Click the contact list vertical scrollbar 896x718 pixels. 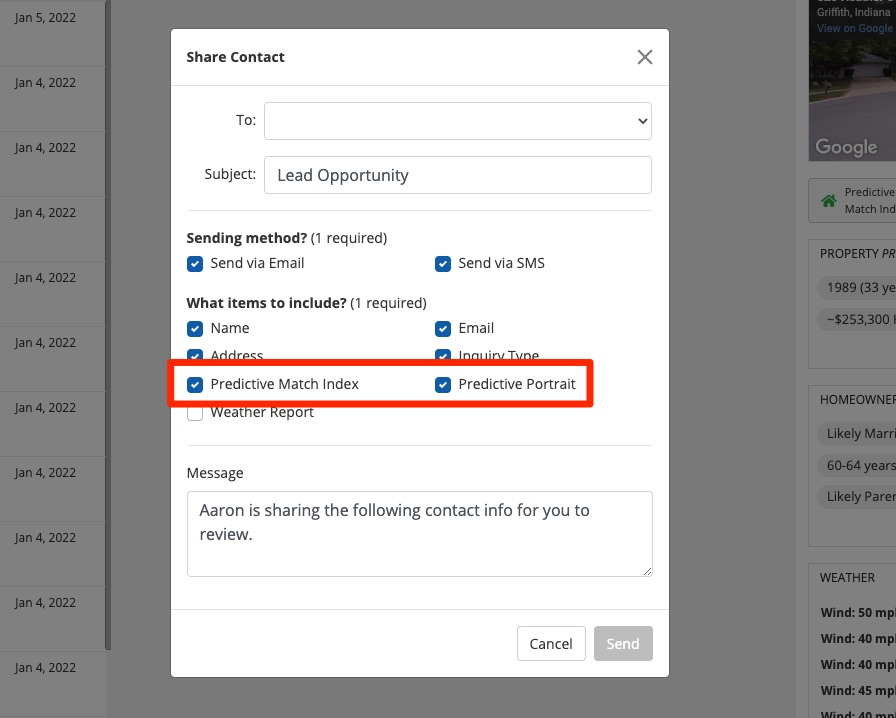pyautogui.click(x=108, y=300)
